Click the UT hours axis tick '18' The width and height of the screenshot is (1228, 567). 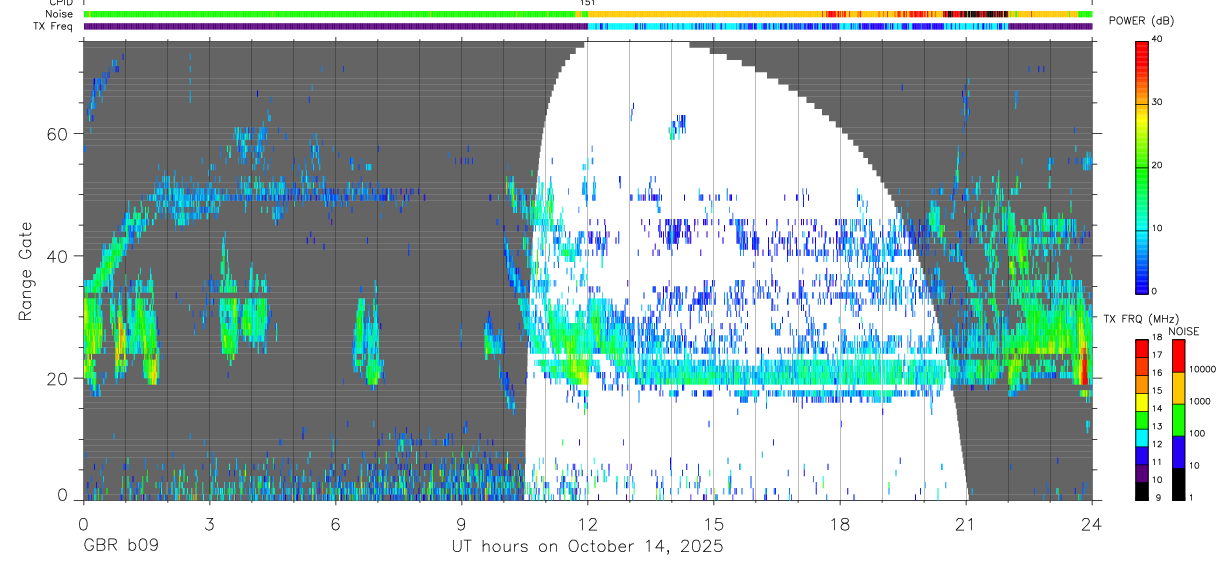[x=840, y=523]
